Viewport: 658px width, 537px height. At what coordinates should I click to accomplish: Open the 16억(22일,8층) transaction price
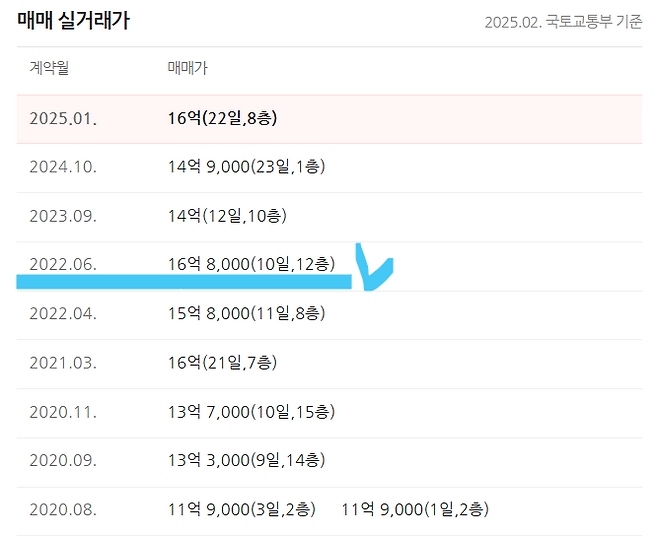click(x=222, y=119)
